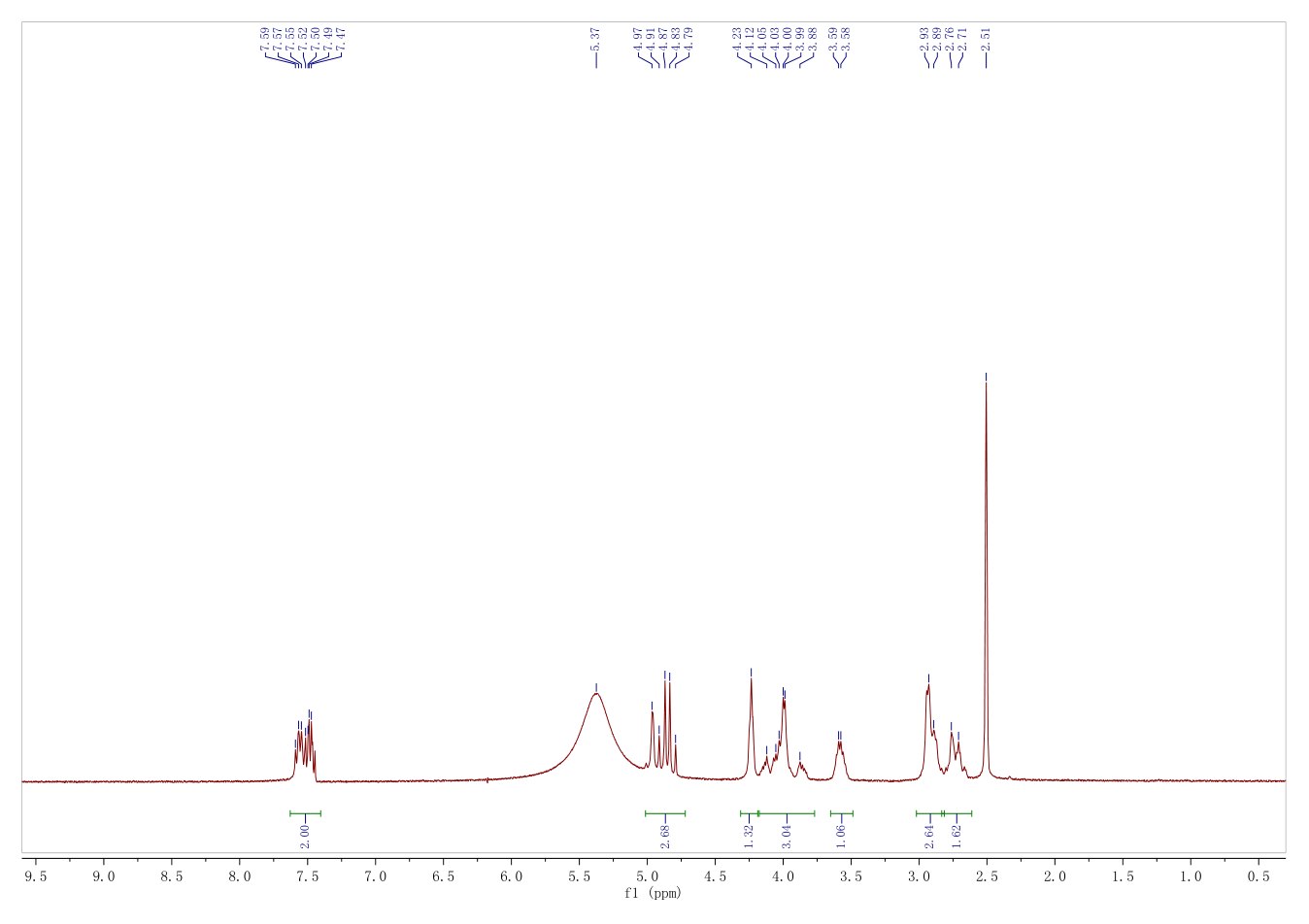This screenshot has width=1309, height=924.
Task: Select the 2.51 peak label at top
Action: pos(987,40)
